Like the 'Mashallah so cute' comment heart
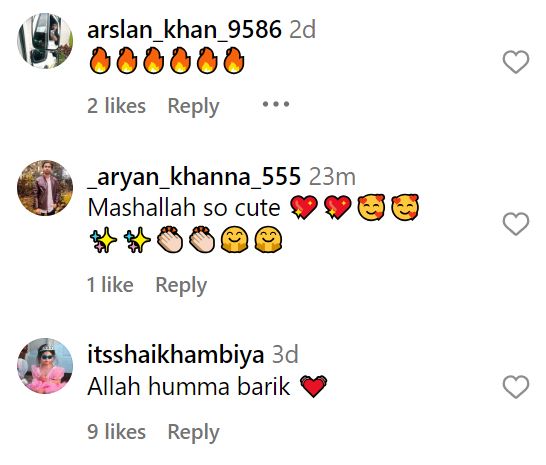Viewport: 546px width, 465px height. [x=516, y=224]
